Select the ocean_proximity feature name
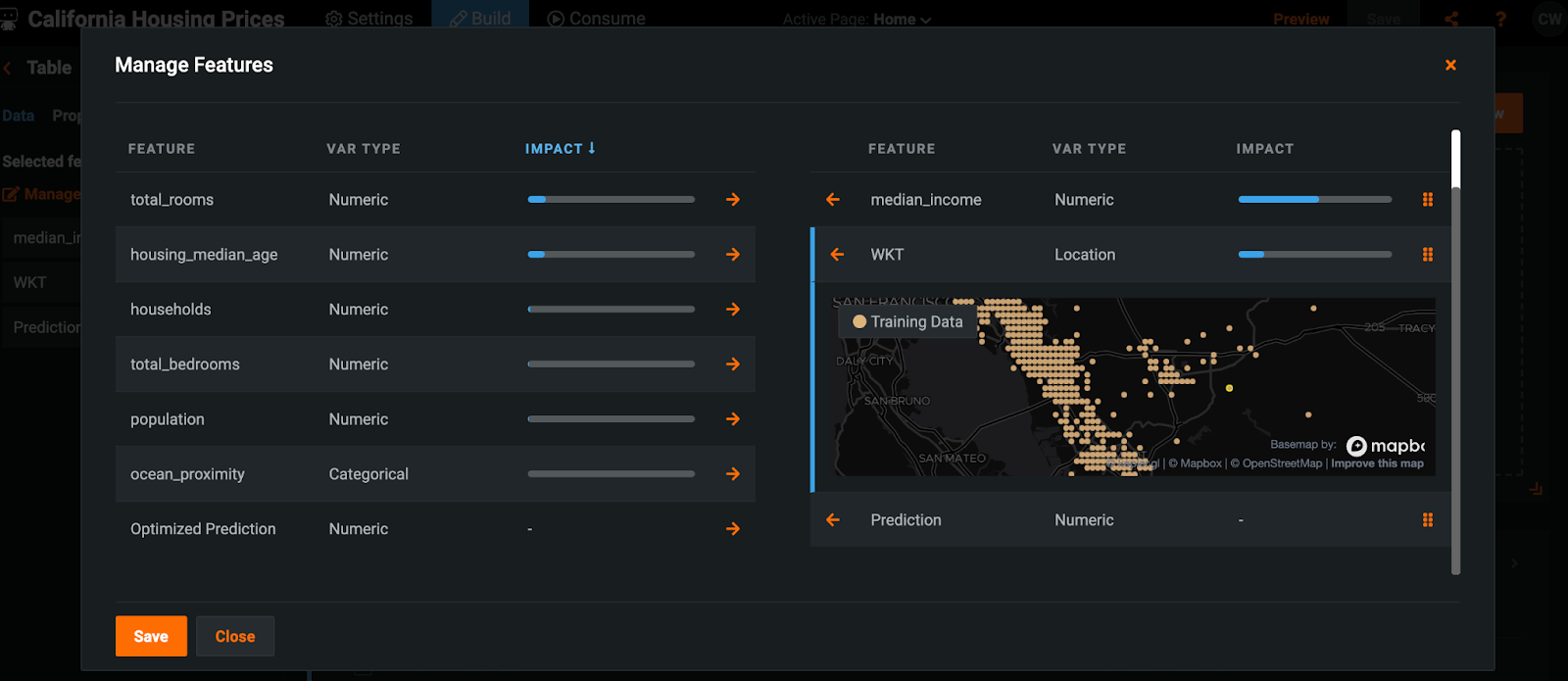 (x=187, y=473)
